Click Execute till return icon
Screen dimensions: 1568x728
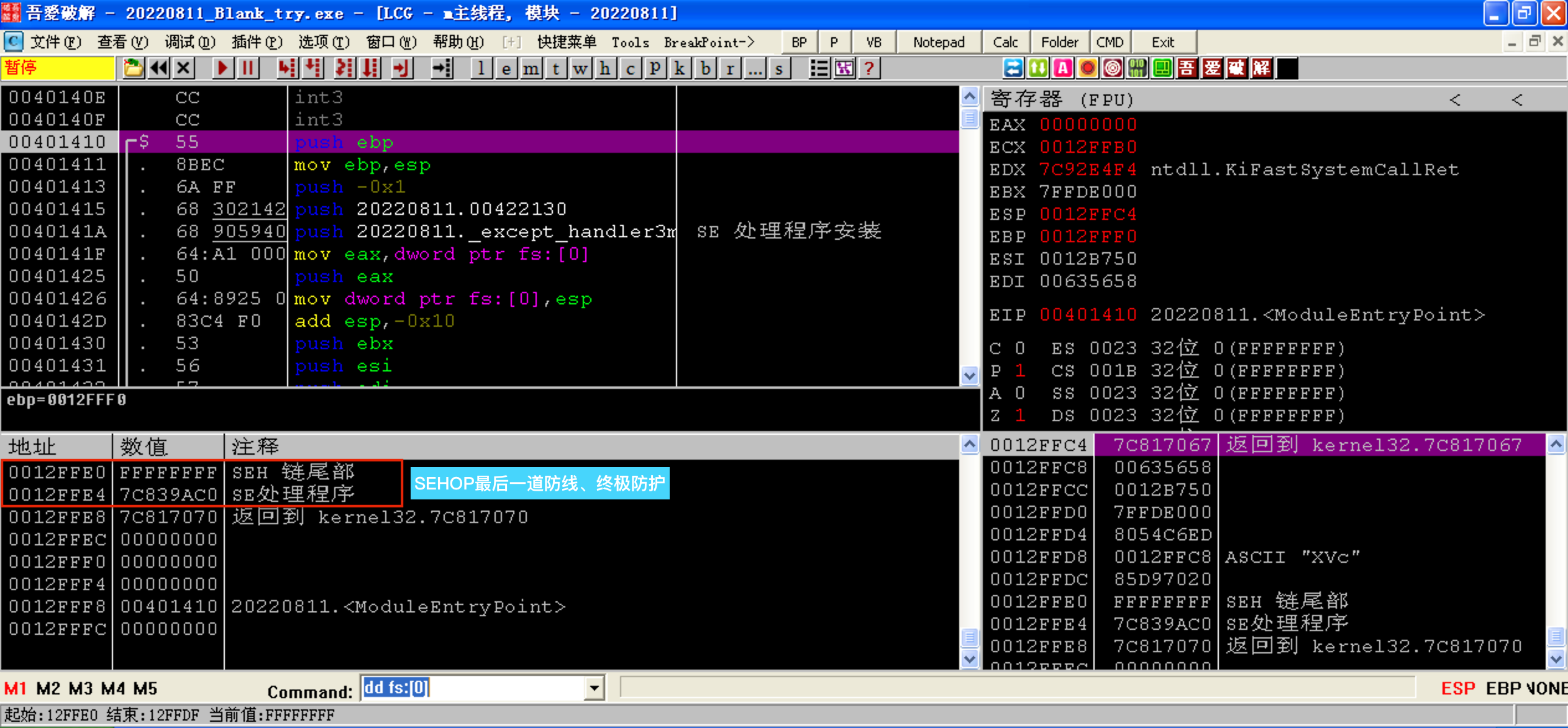pyautogui.click(x=401, y=68)
